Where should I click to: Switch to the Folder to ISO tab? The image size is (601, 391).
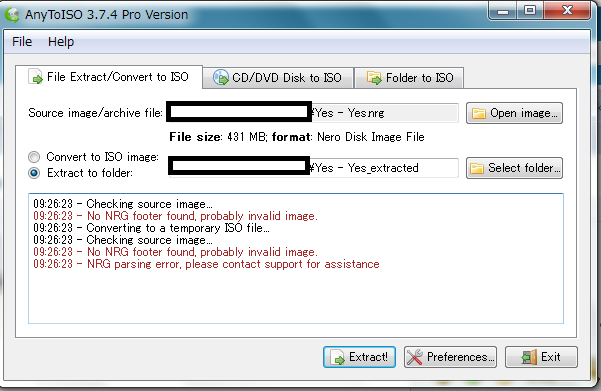tap(409, 78)
